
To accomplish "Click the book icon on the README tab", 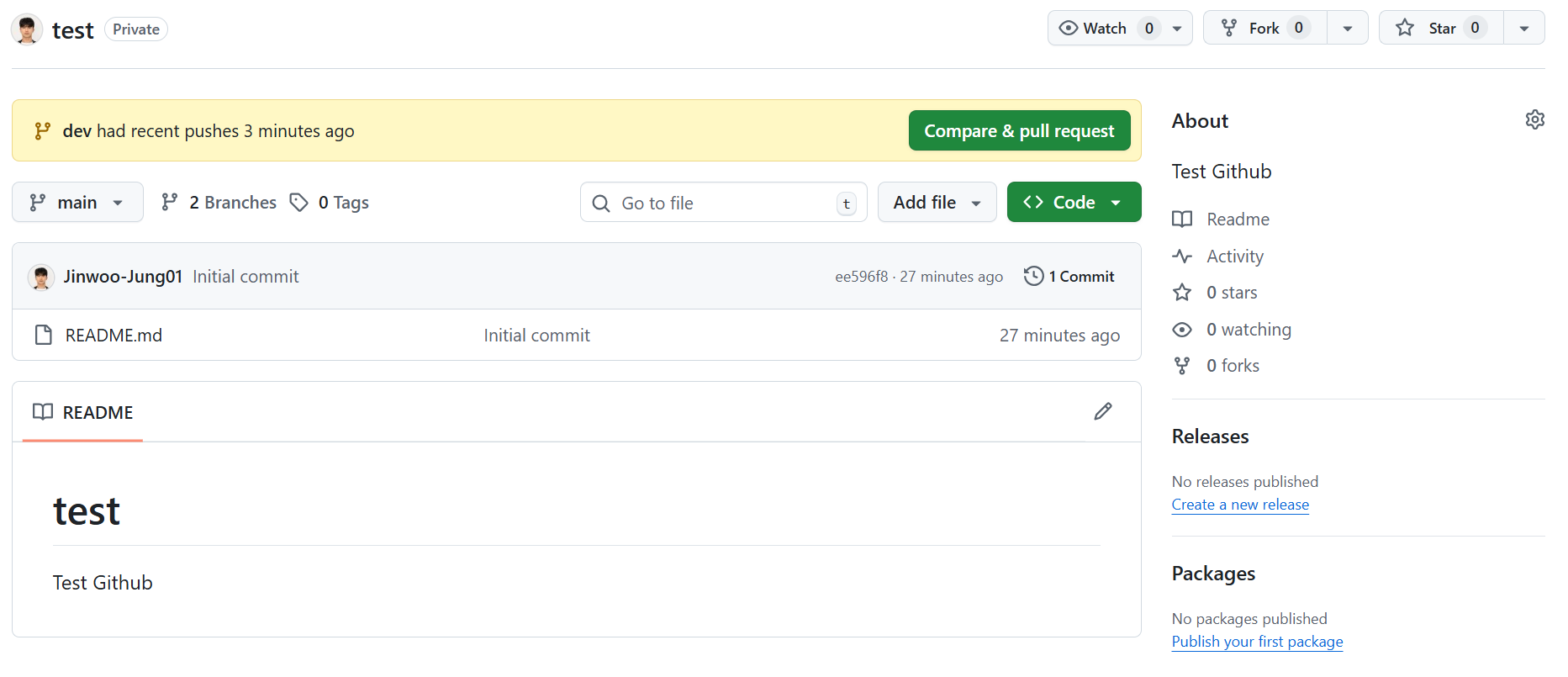I will [43, 411].
